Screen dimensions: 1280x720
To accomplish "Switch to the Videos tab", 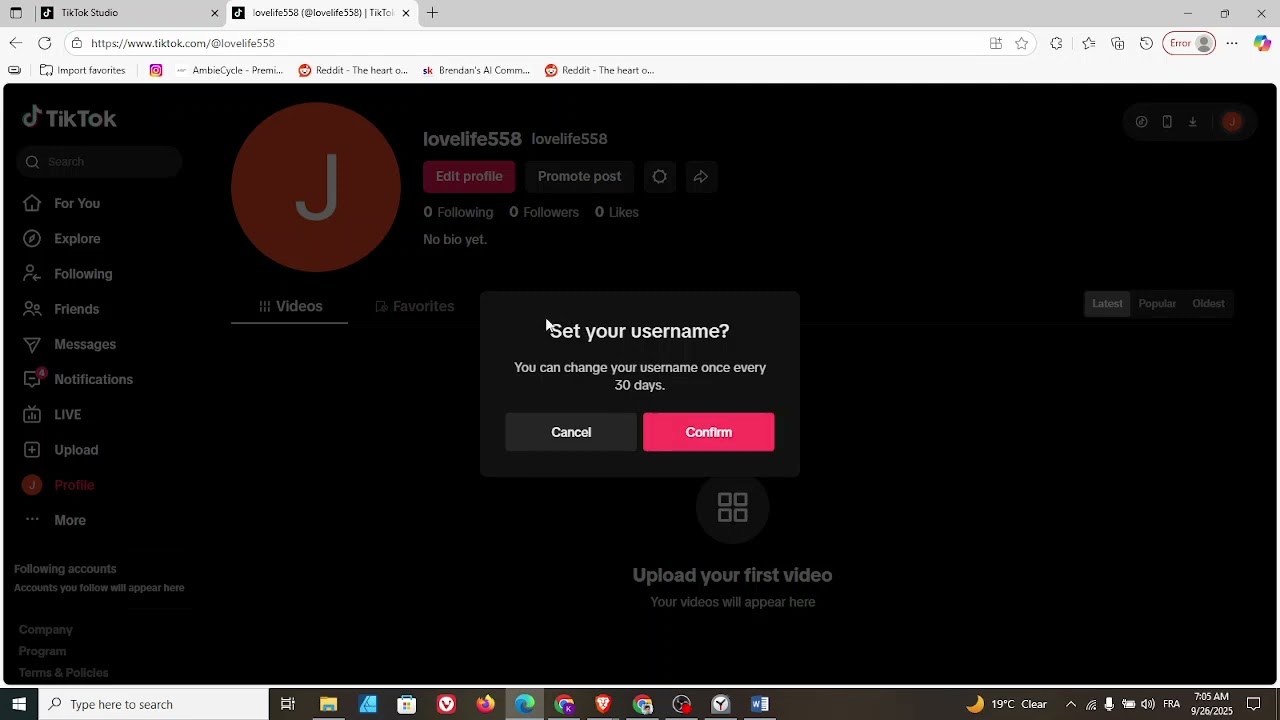I will pos(290,306).
